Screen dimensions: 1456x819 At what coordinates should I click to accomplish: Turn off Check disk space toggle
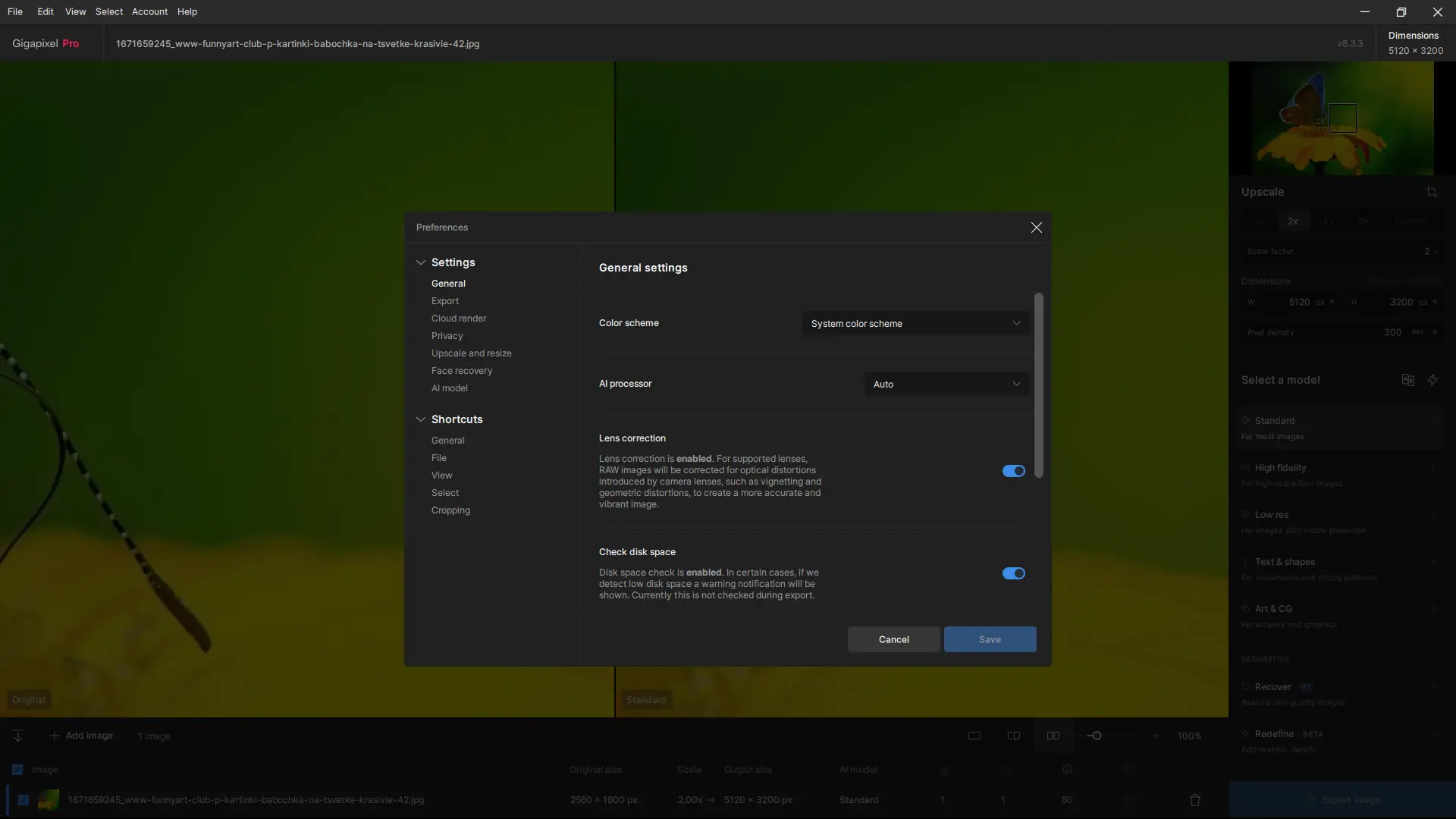click(x=1013, y=573)
